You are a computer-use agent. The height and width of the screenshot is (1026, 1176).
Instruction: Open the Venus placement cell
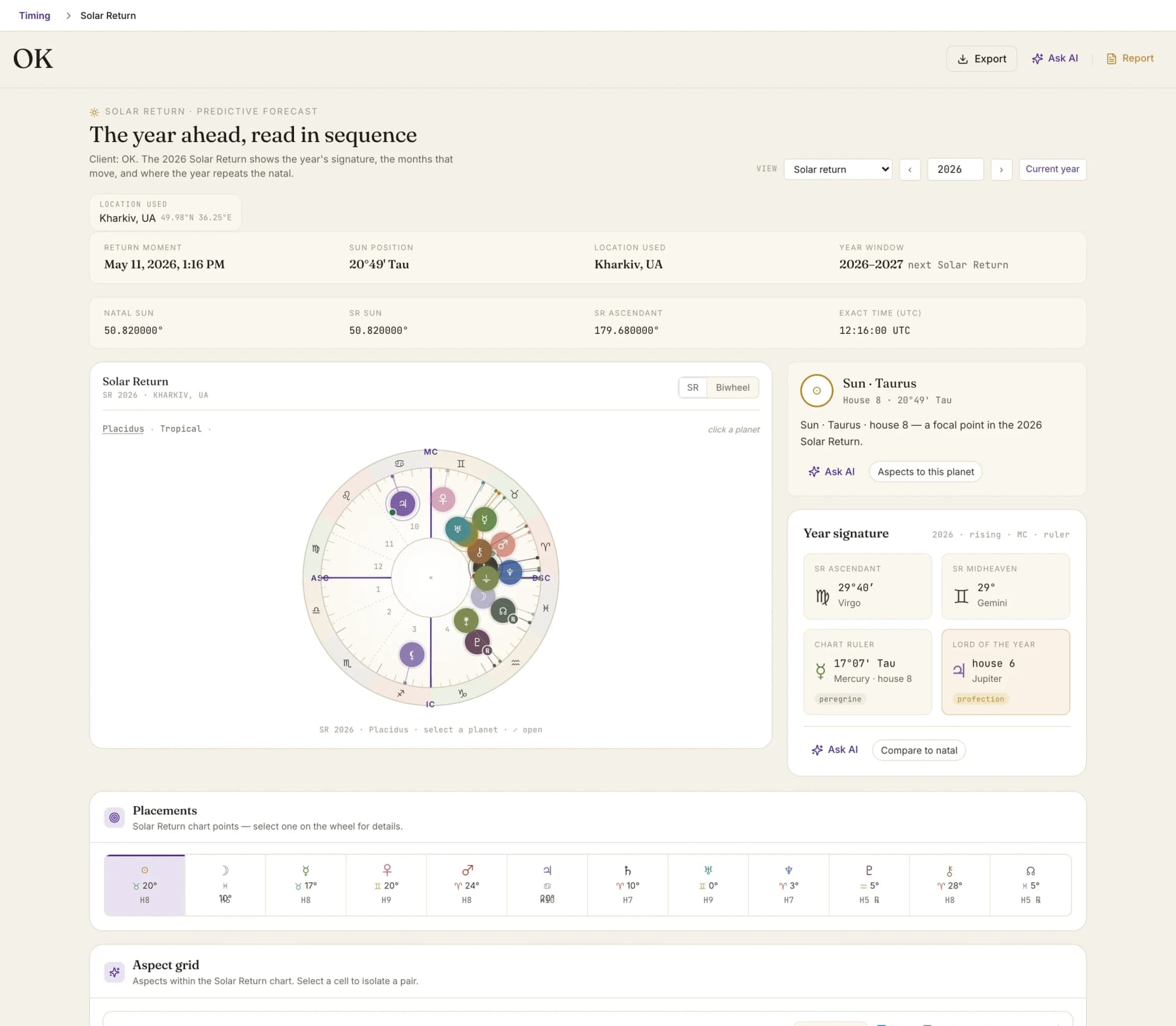pos(386,885)
